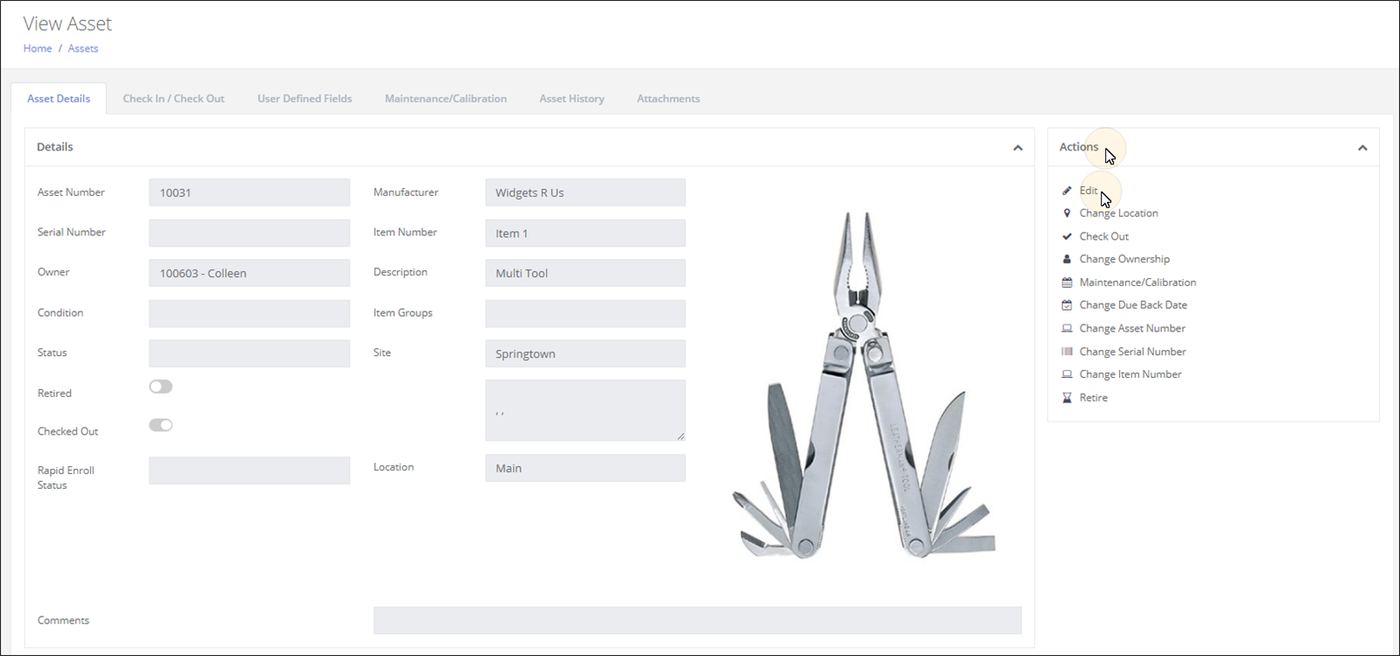Click the View Asset page title
The width and height of the screenshot is (1400, 656).
pyautogui.click(x=68, y=23)
